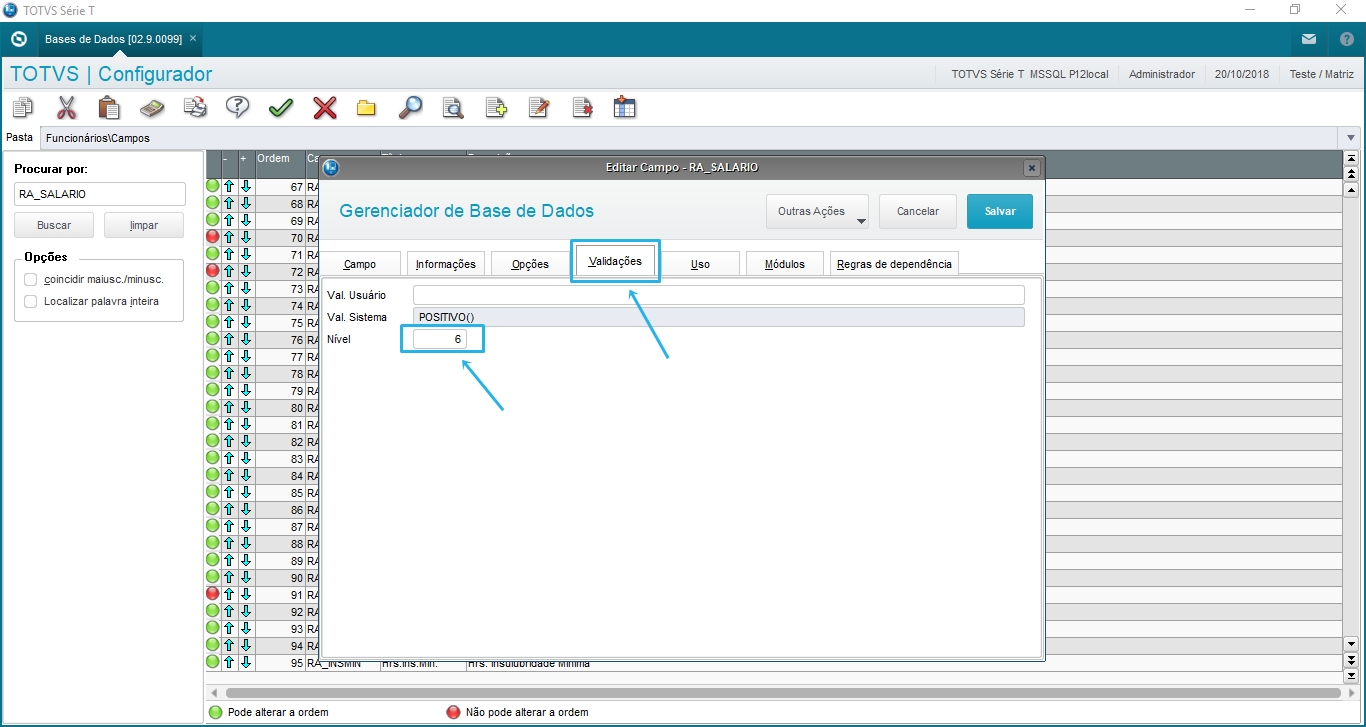The image size is (1366, 727).
Task: Click the Paste clipboard icon
Action: click(109, 107)
